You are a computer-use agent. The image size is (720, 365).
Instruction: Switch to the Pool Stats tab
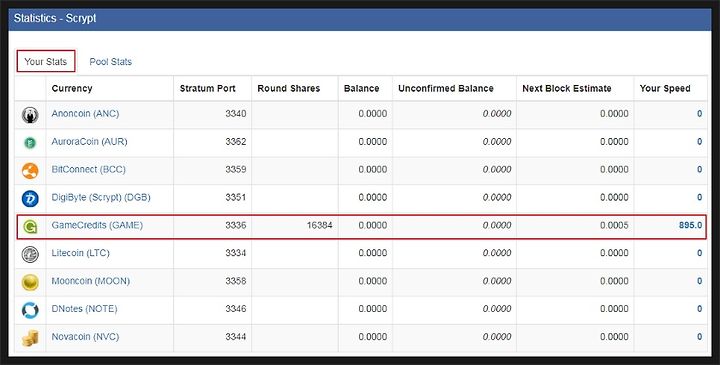110,62
